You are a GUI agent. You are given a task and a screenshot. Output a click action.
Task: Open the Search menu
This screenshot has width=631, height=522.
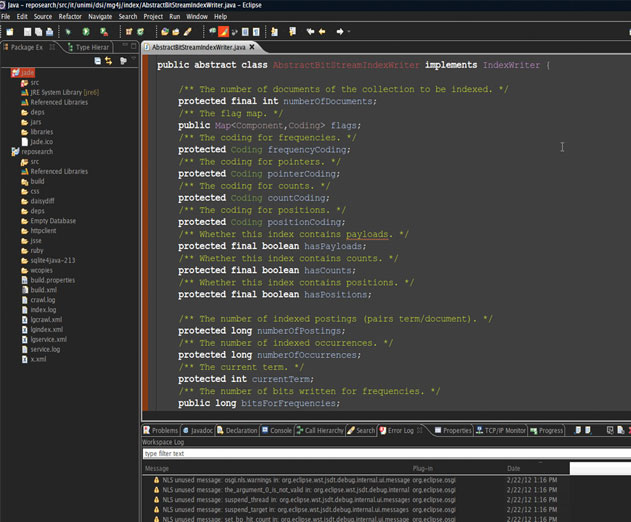pyautogui.click(x=128, y=17)
